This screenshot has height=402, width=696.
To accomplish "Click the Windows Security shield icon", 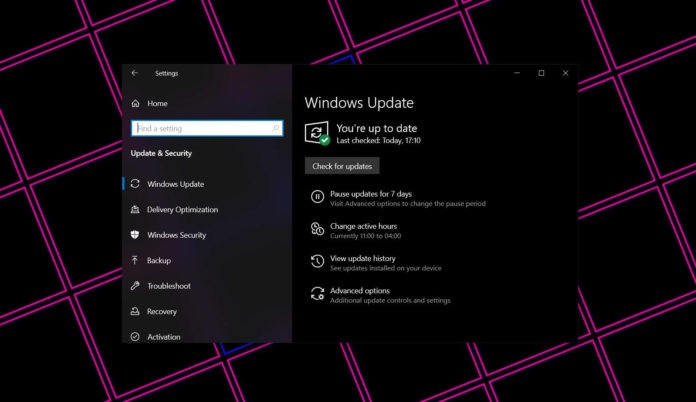I will (x=136, y=235).
